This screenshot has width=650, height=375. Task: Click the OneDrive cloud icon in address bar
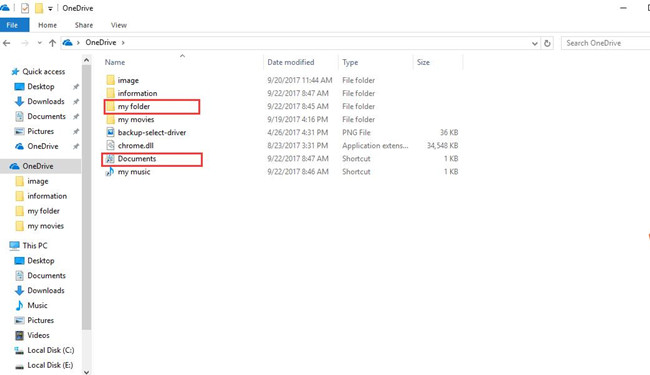(68, 43)
